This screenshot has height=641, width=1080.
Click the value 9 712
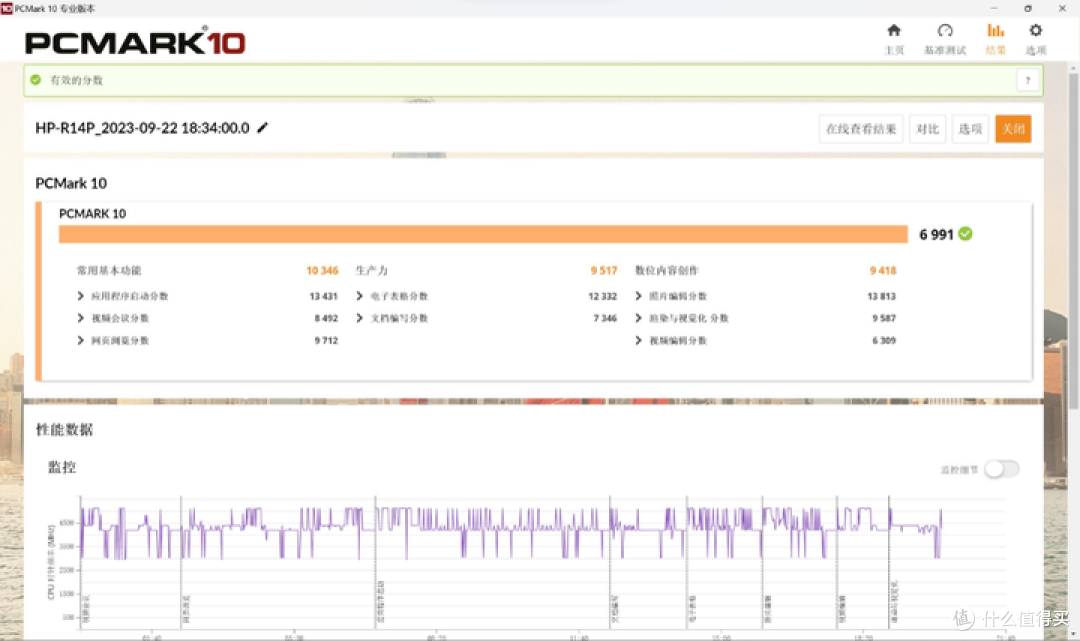click(326, 340)
